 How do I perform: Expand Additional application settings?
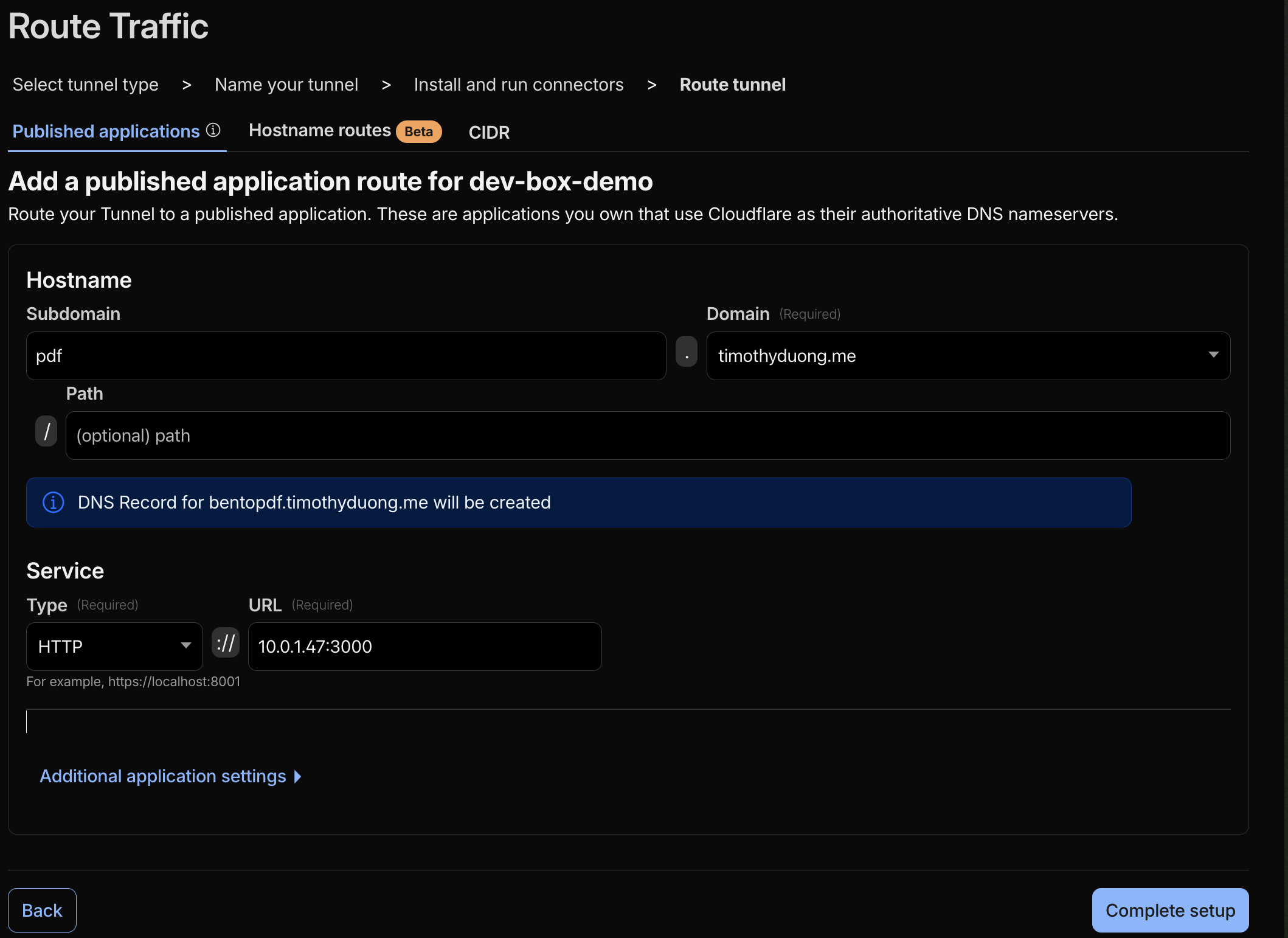(170, 776)
